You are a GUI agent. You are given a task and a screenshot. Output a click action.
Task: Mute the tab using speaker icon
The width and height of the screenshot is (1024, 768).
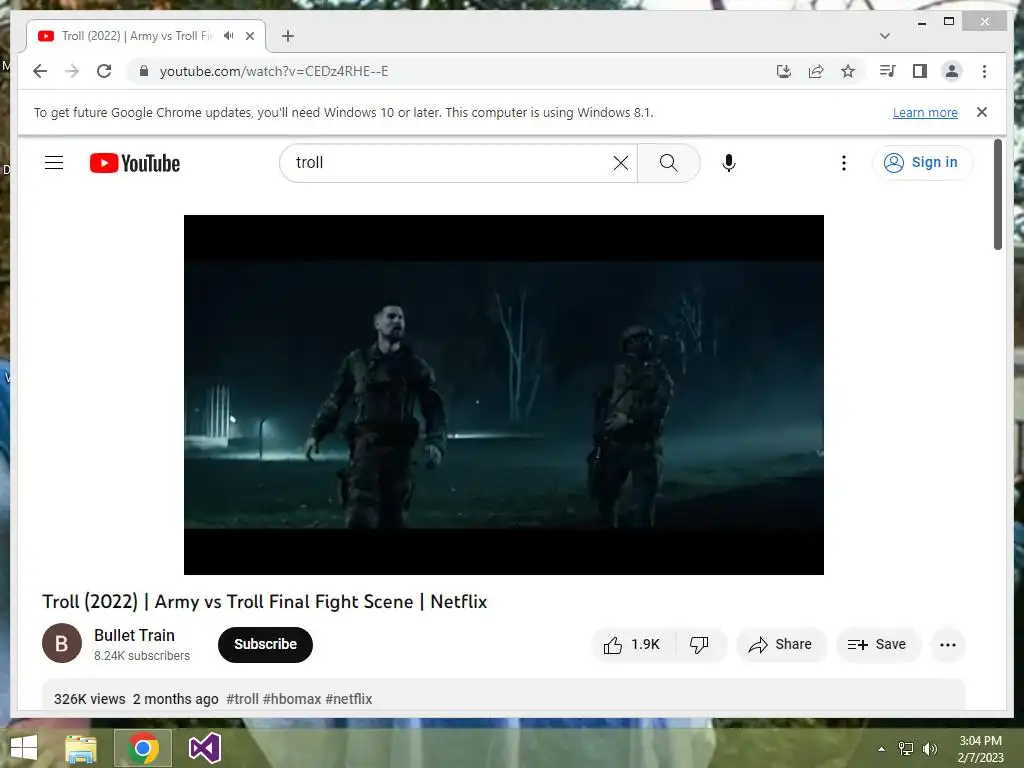click(x=229, y=36)
